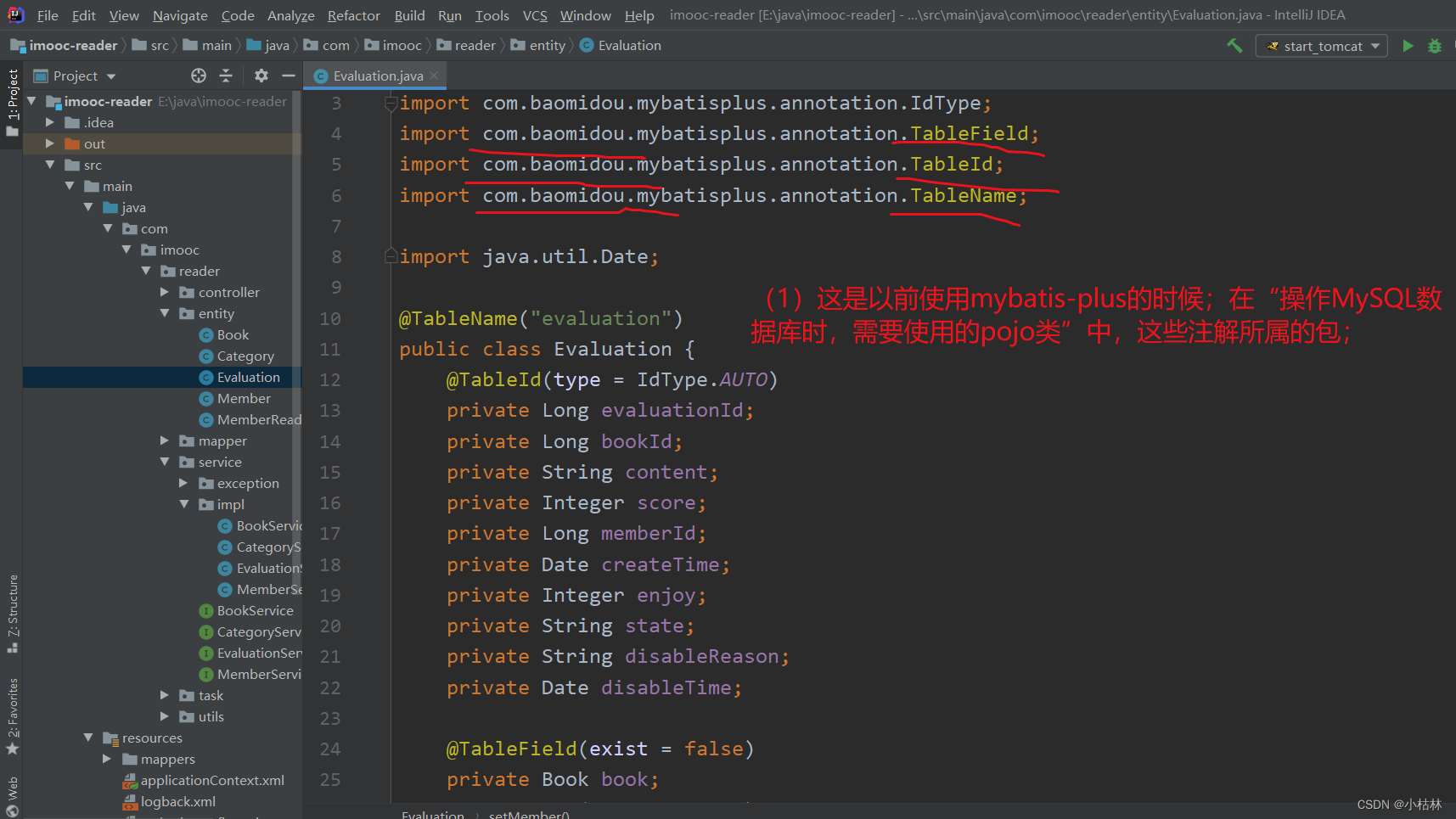Click the locate/scroll-from-source target icon
1456x819 pixels.
pos(199,76)
